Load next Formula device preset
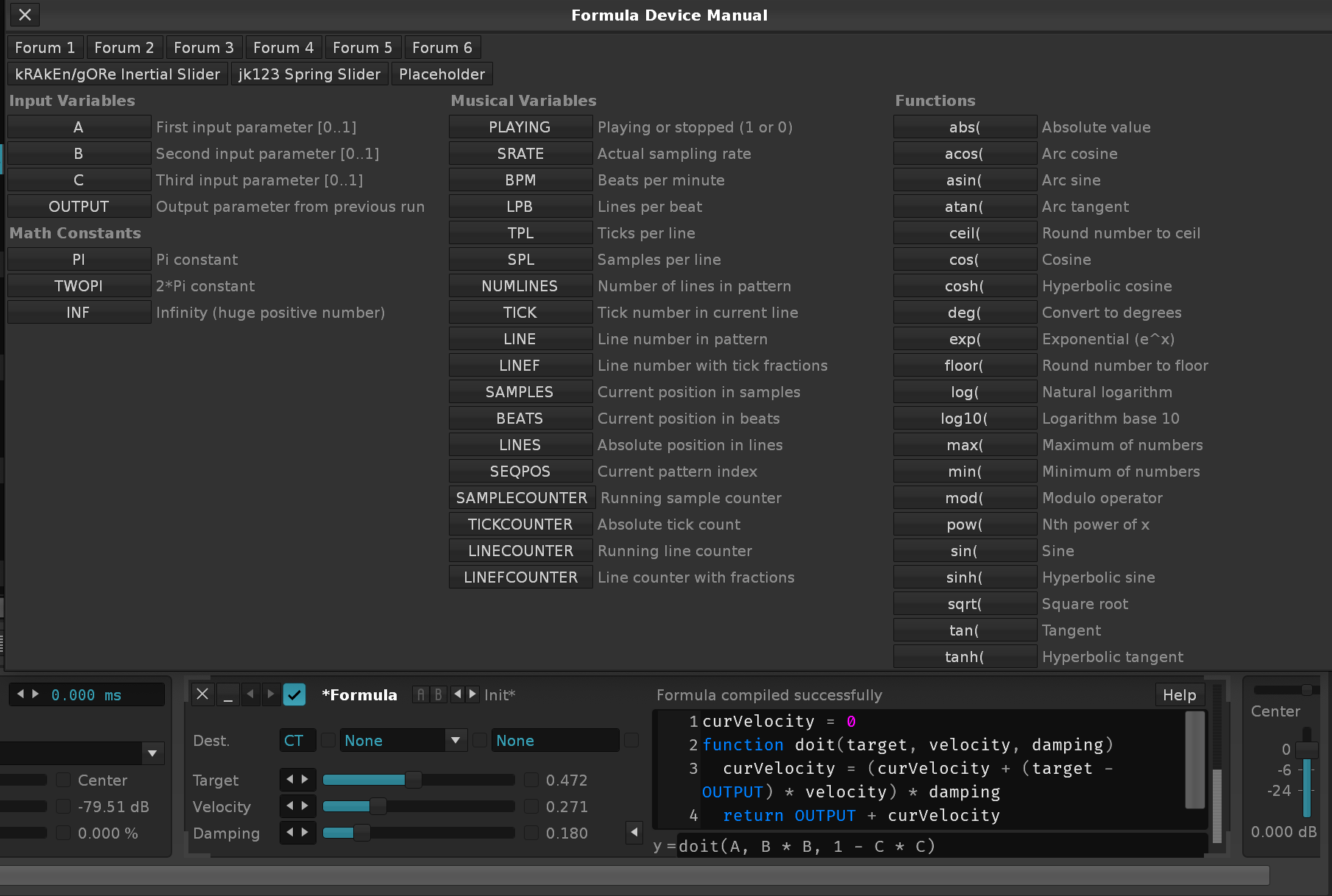This screenshot has width=1332, height=896. coord(472,694)
